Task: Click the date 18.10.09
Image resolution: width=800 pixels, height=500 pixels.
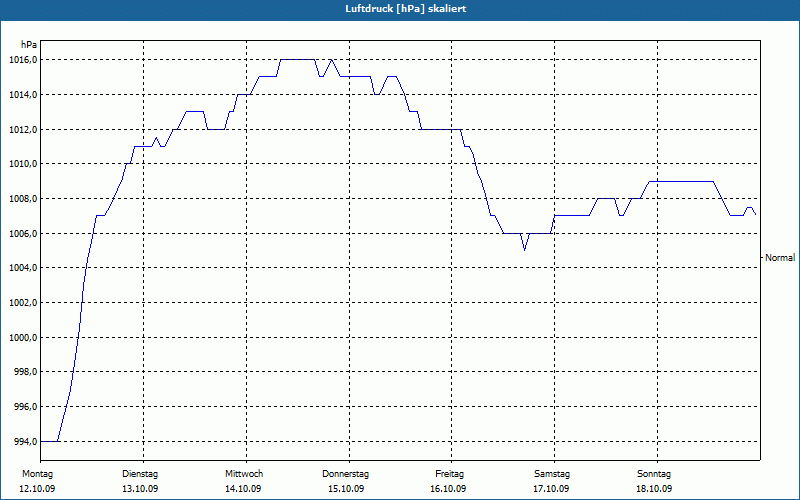Action: click(x=654, y=489)
